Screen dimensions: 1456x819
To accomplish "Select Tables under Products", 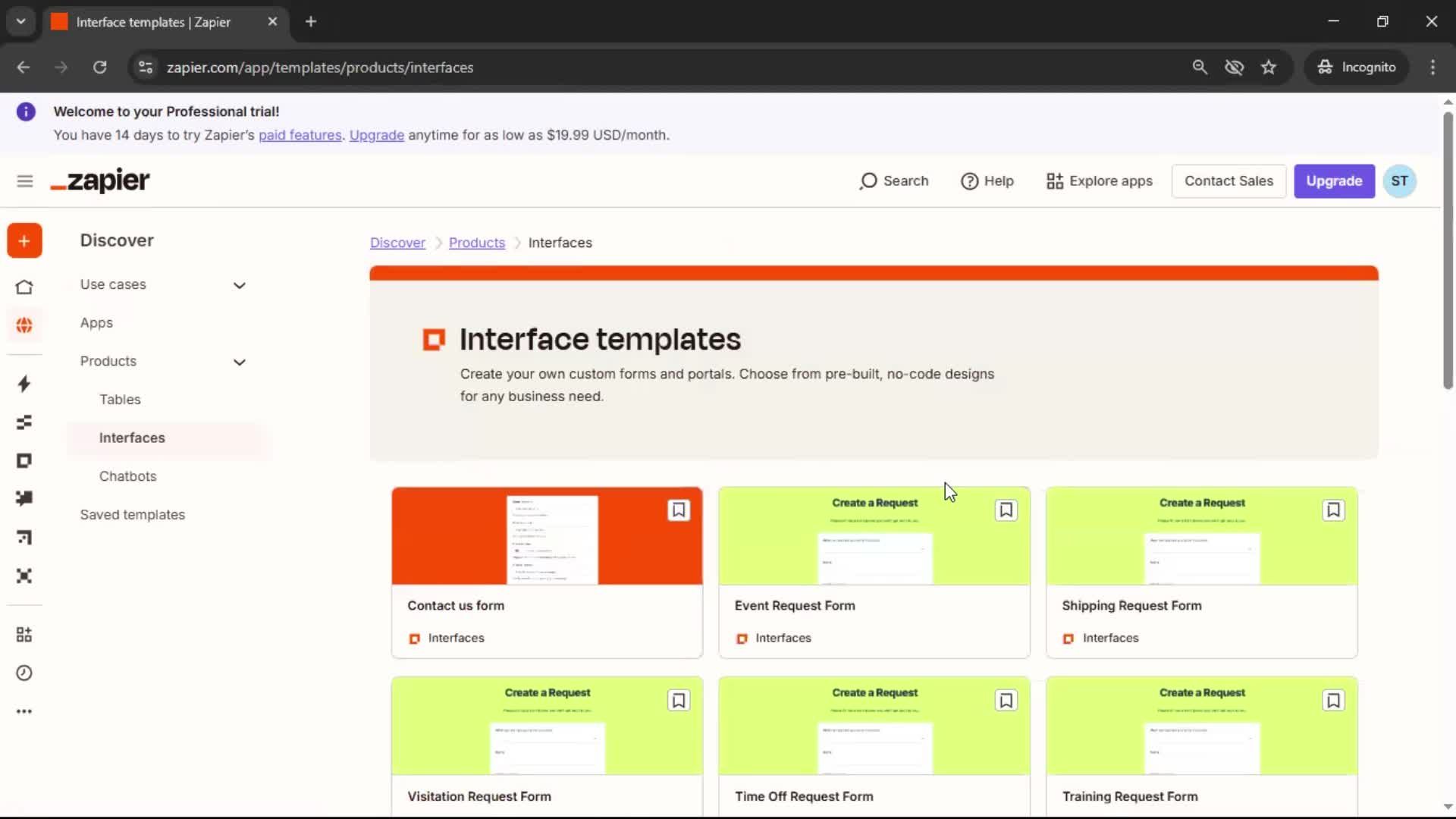I will click(x=120, y=400).
